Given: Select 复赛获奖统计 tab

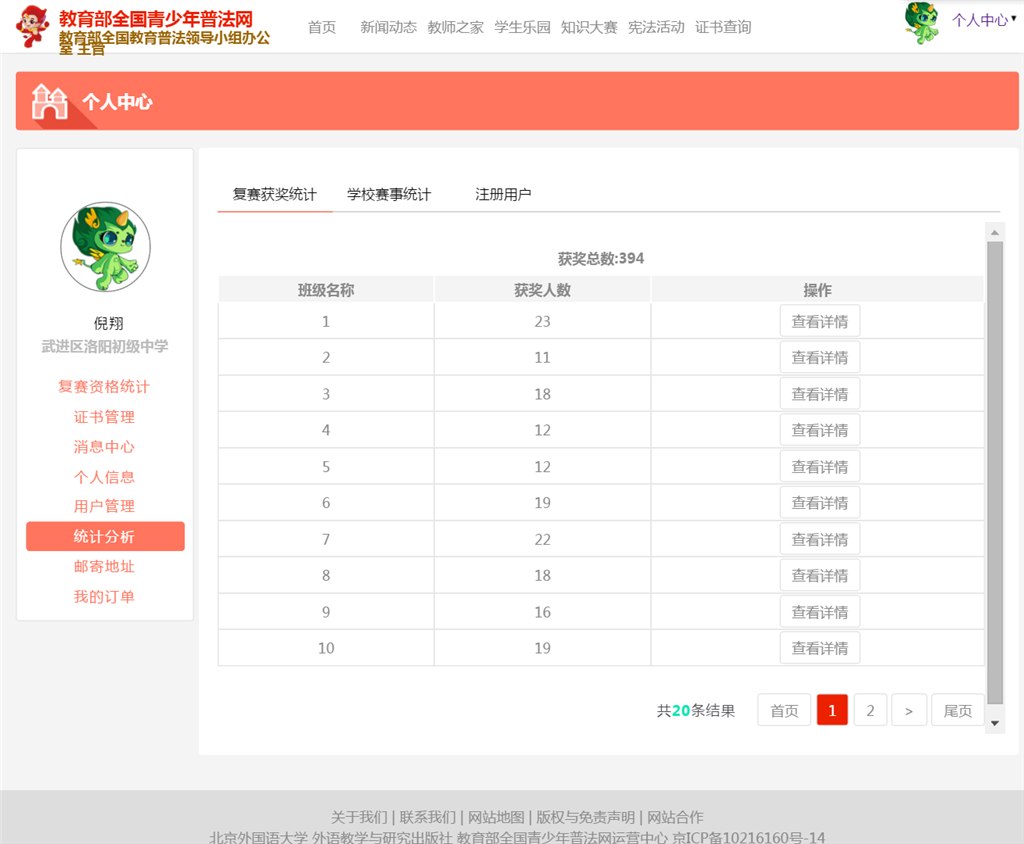Looking at the screenshot, I should (x=275, y=195).
